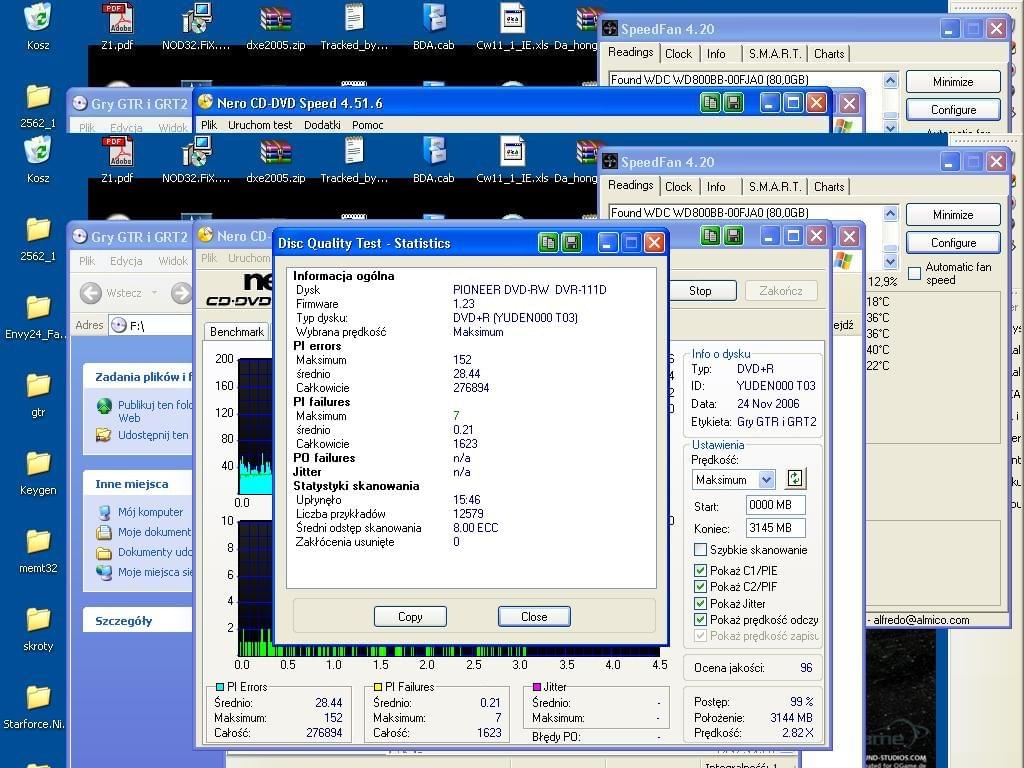The height and width of the screenshot is (768, 1024).
Task: Click Copy in the Statistics dialog
Action: 410,616
